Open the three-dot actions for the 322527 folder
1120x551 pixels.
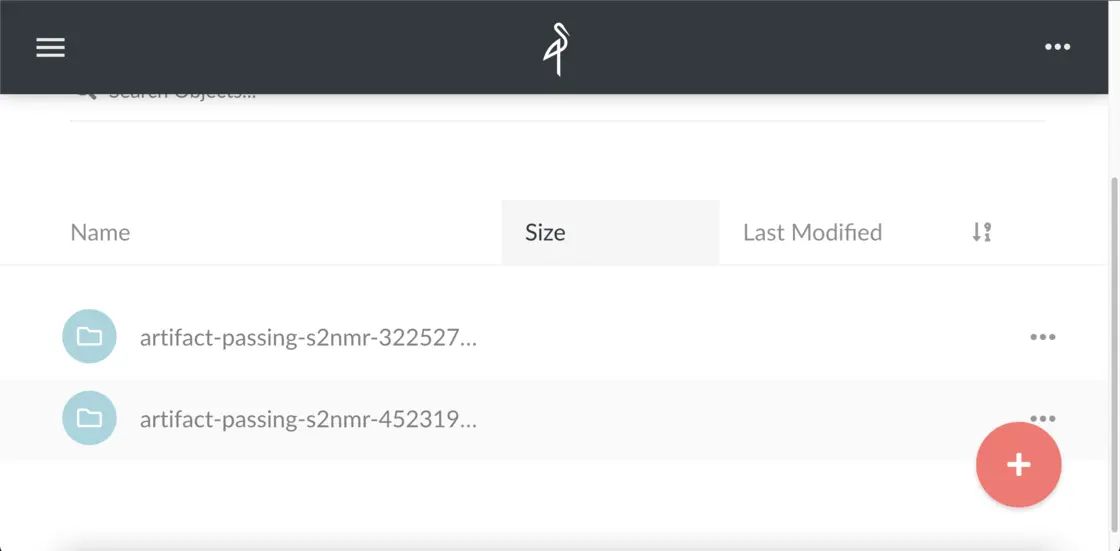pos(1042,337)
